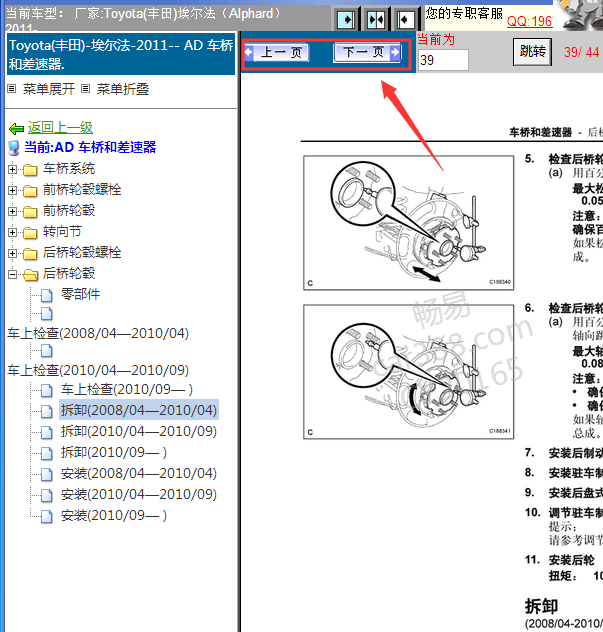Expand the 转向节 folder
This screenshot has width=603, height=632.
tap(12, 232)
